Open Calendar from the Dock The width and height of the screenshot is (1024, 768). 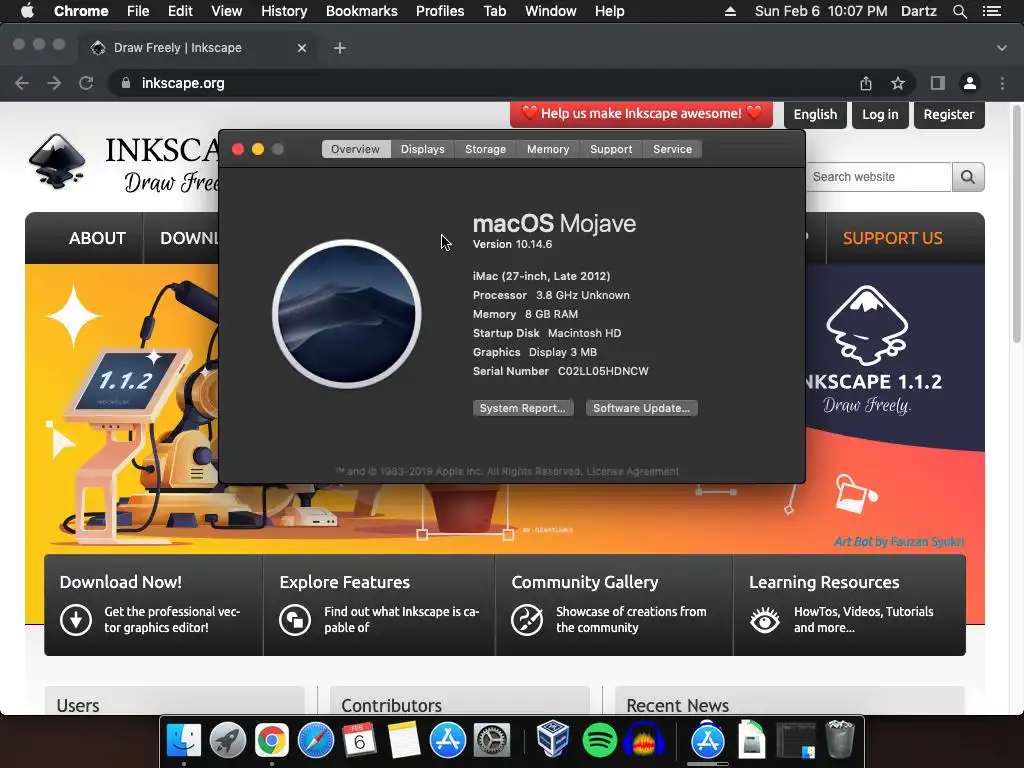click(x=359, y=741)
